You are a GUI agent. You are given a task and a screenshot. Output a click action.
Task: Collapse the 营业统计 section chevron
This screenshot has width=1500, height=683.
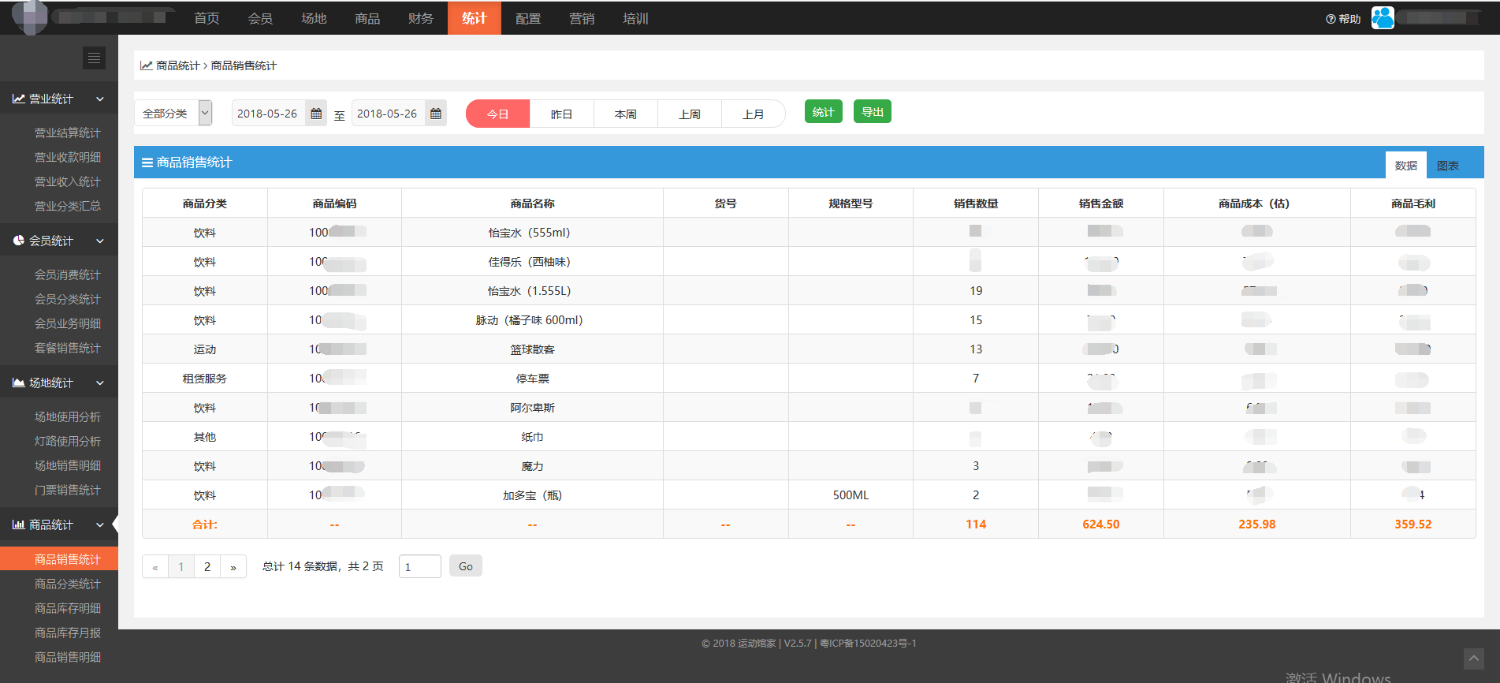coord(99,99)
